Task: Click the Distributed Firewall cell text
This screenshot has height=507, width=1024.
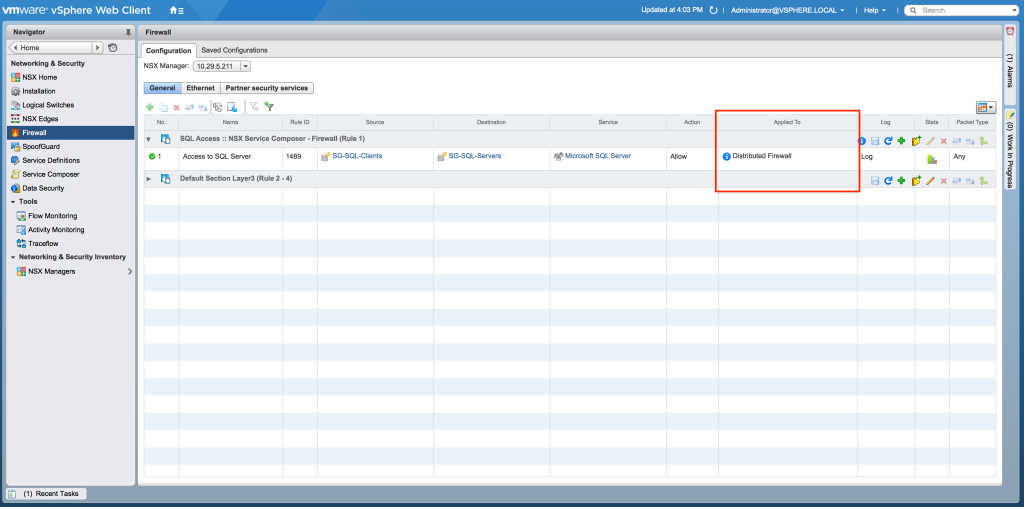Action: point(762,156)
